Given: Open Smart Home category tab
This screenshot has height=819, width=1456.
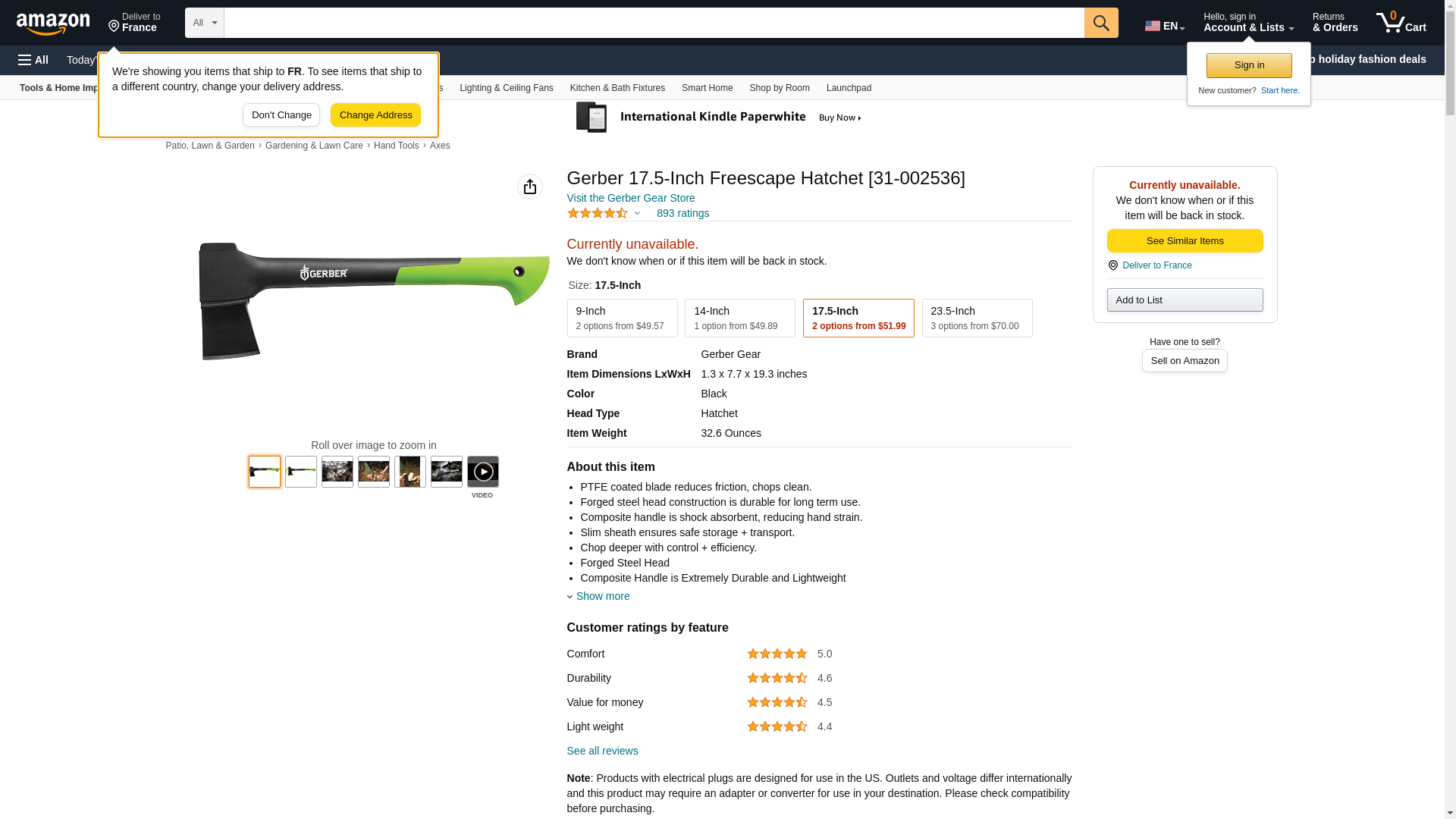Looking at the screenshot, I should (707, 88).
